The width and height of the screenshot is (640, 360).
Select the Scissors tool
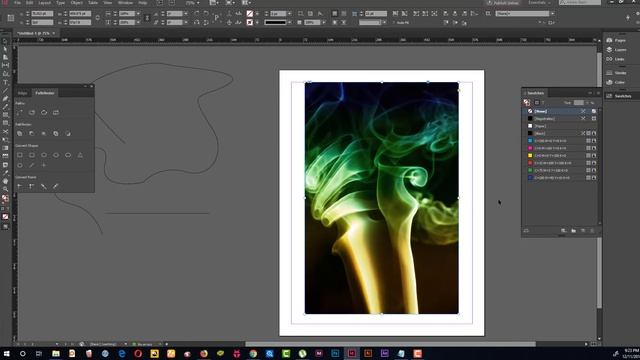pyautogui.click(x=5, y=131)
